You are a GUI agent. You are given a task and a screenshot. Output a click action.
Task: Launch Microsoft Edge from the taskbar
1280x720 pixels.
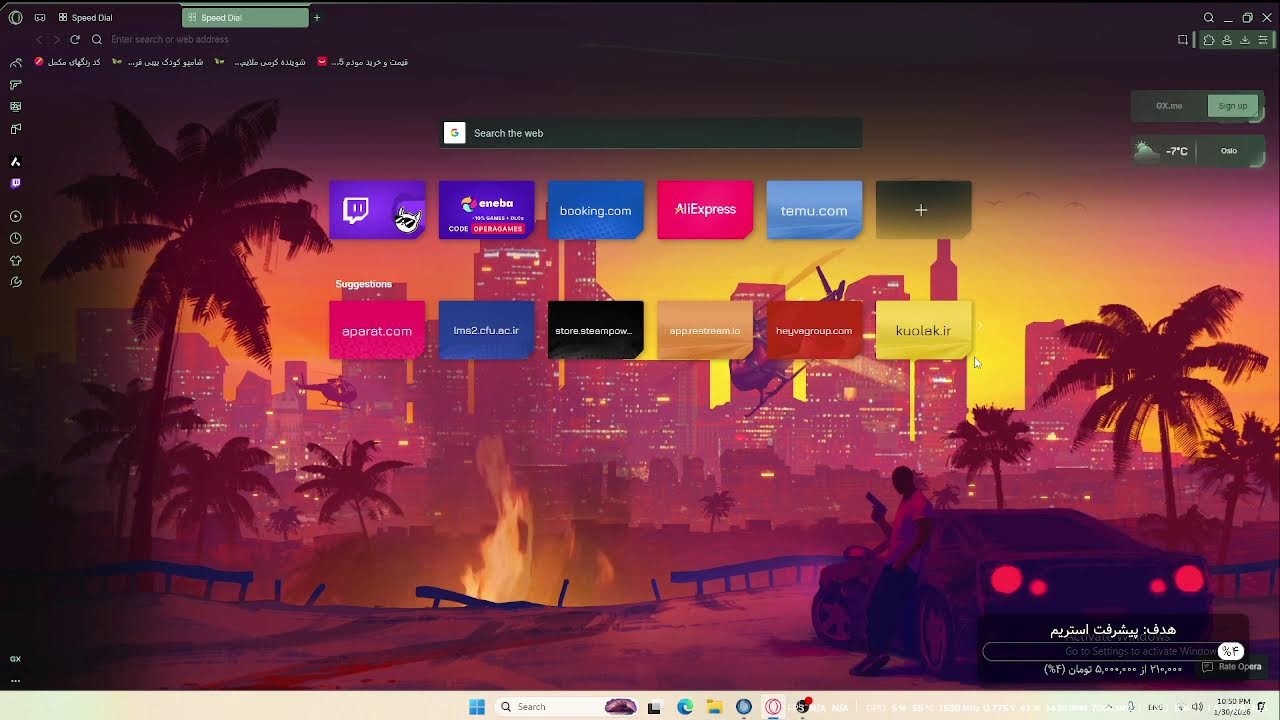(685, 707)
